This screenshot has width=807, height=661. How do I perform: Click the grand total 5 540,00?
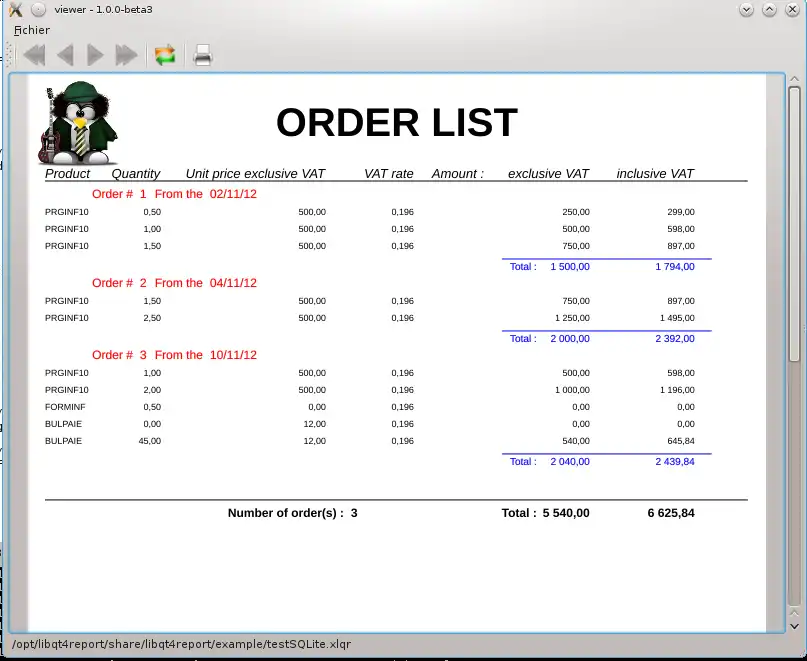click(566, 513)
